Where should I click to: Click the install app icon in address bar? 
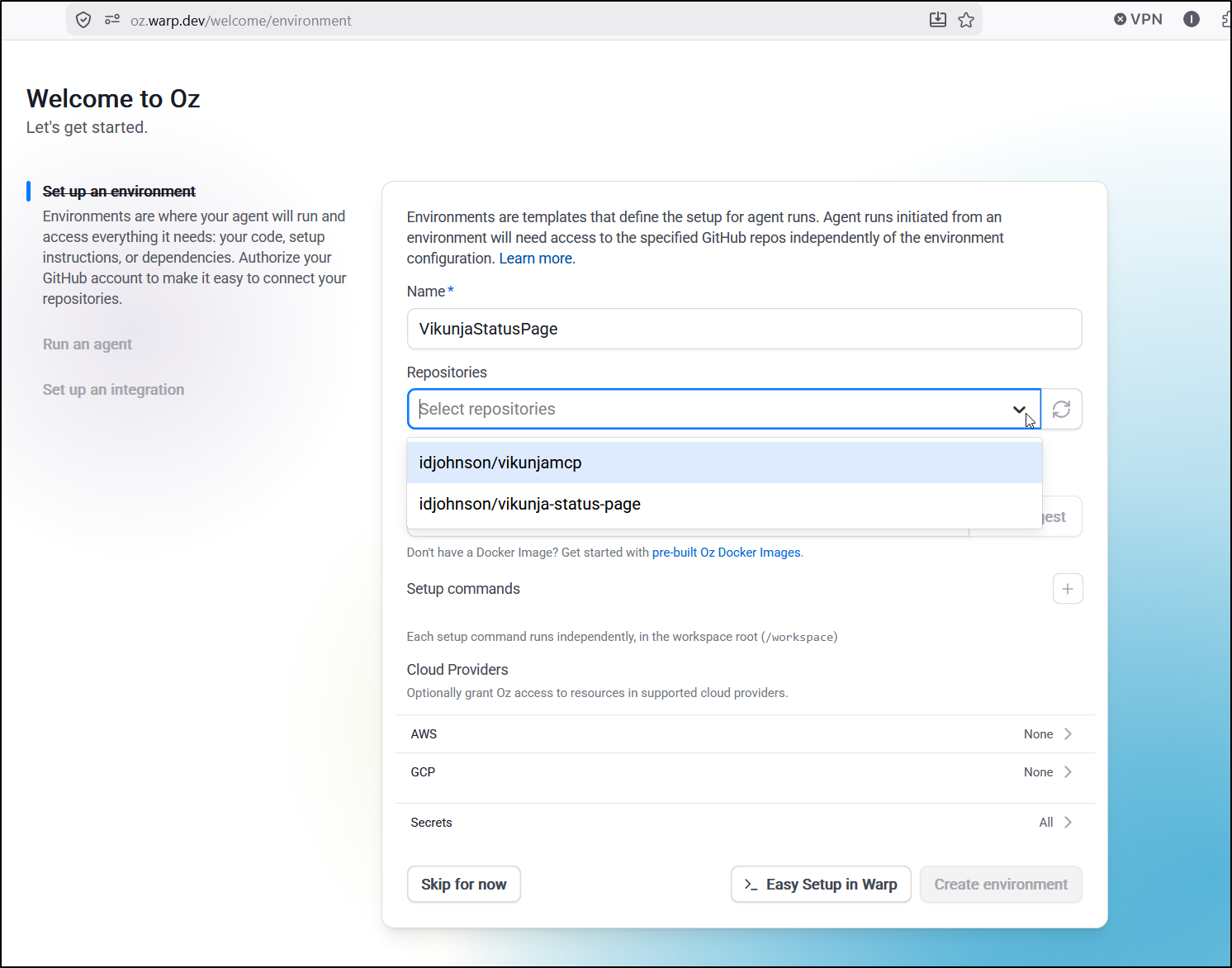click(938, 20)
